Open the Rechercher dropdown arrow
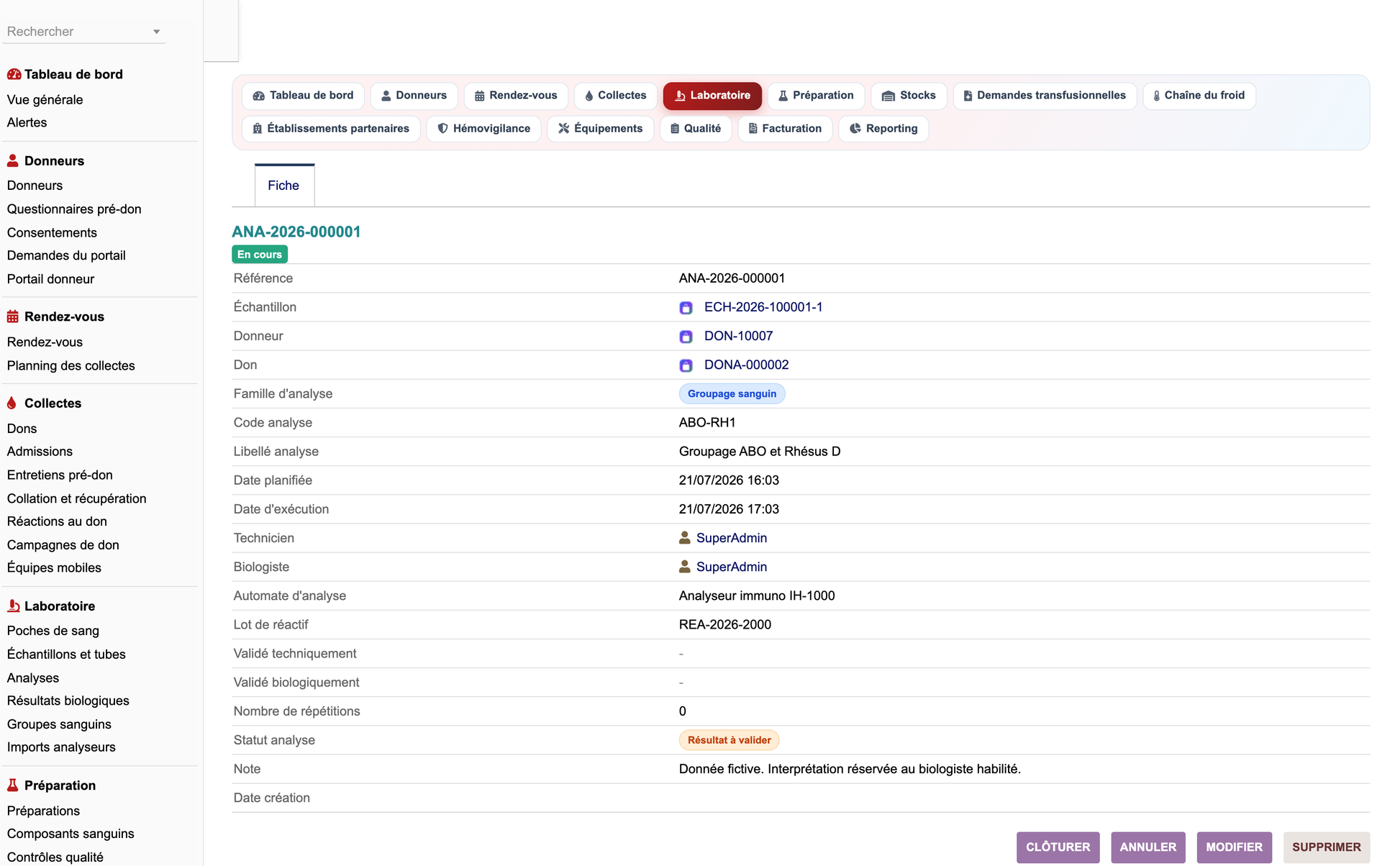This screenshot has width=1400, height=866. click(x=156, y=32)
